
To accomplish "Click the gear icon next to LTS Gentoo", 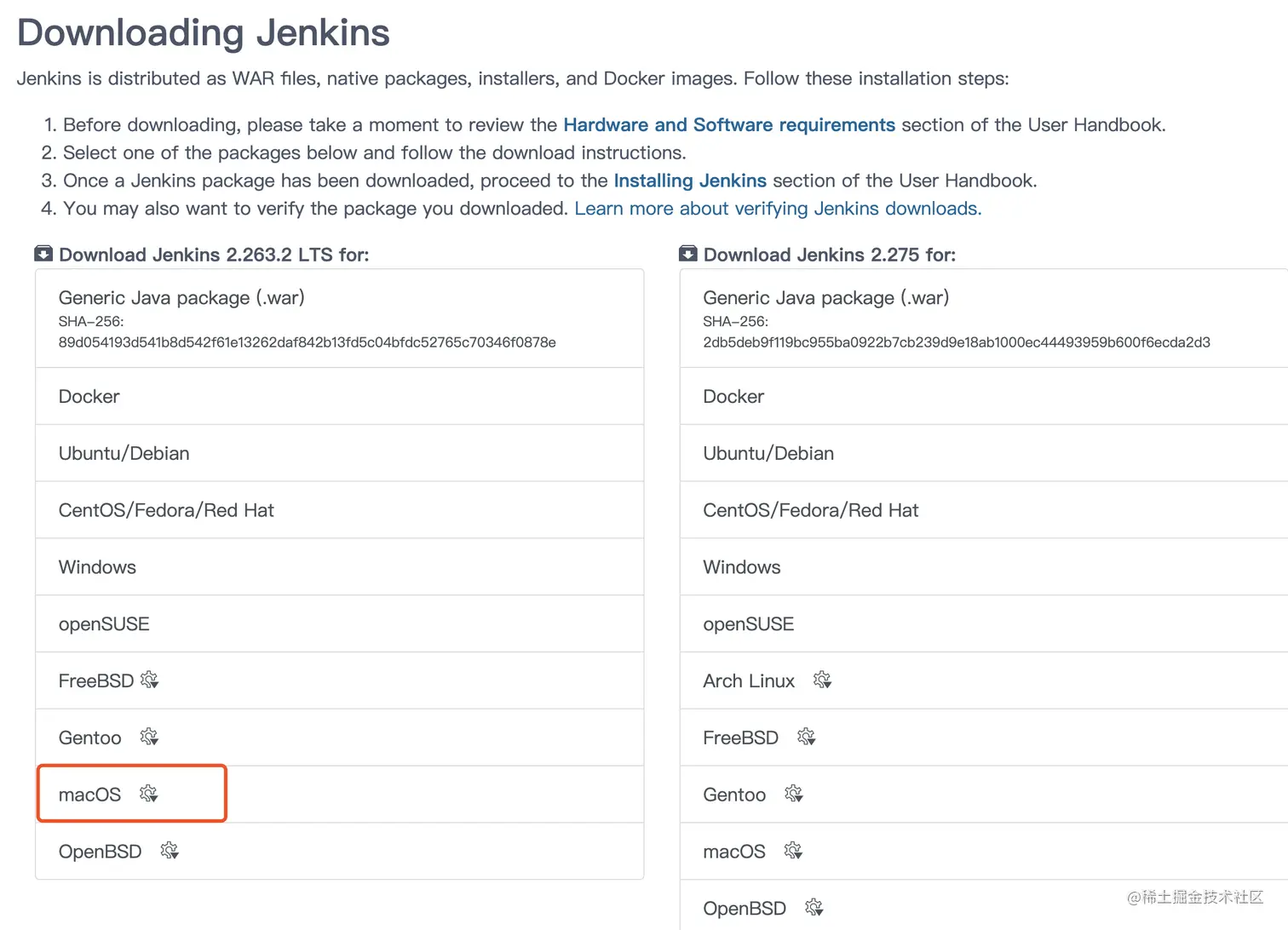I will [x=150, y=737].
